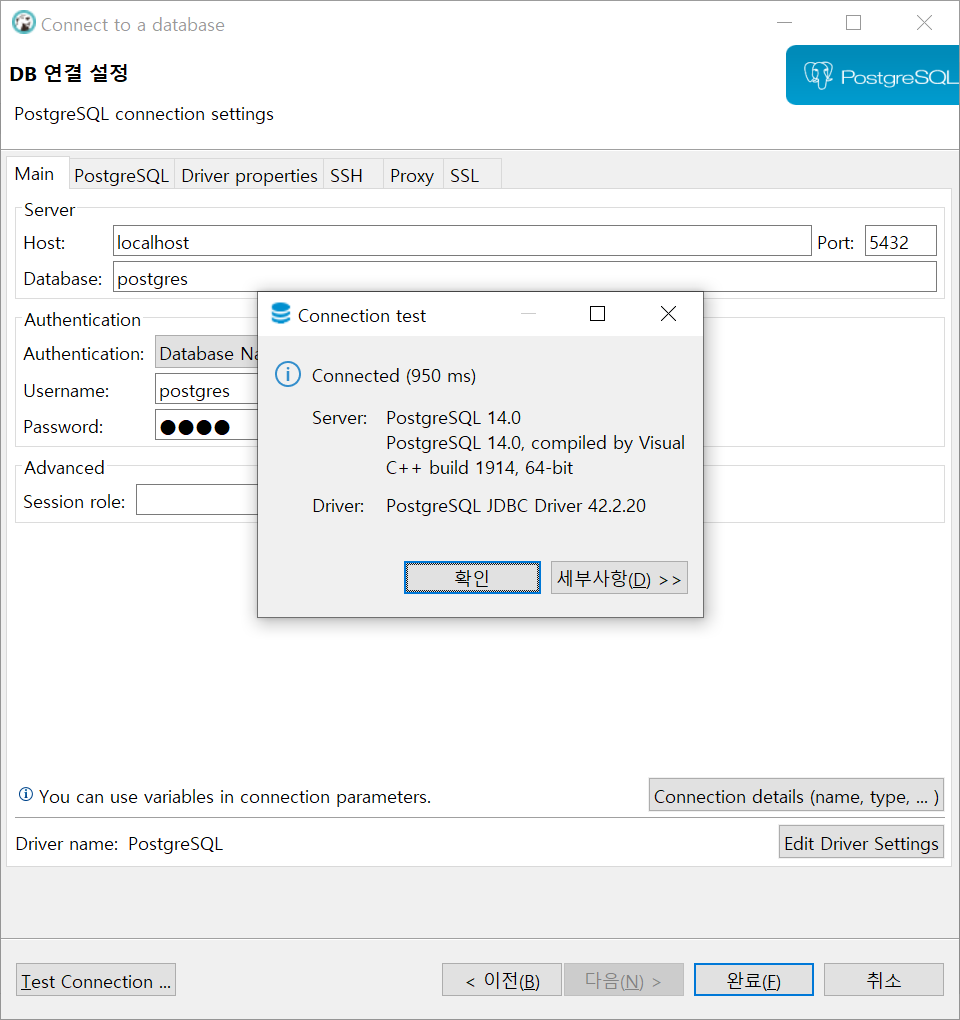Click the PostgreSQL connection settings subtitle
The width and height of the screenshot is (960, 1020).
pyautogui.click(x=144, y=114)
